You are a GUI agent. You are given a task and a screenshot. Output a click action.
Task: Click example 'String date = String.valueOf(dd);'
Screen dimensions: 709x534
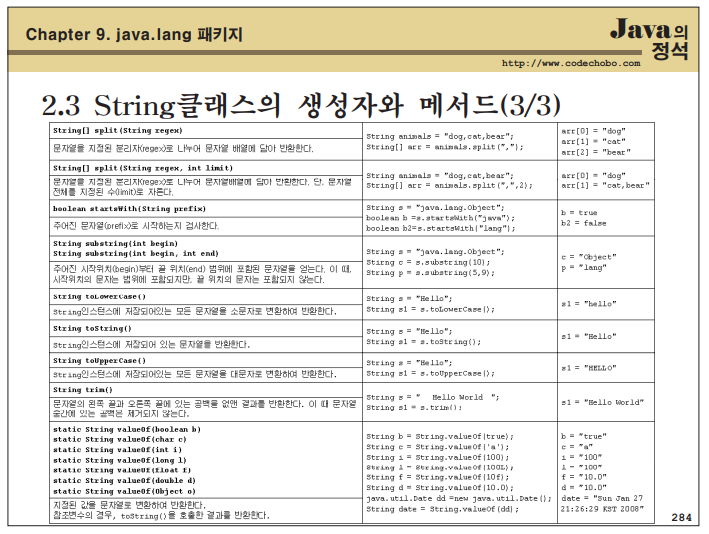[442, 509]
